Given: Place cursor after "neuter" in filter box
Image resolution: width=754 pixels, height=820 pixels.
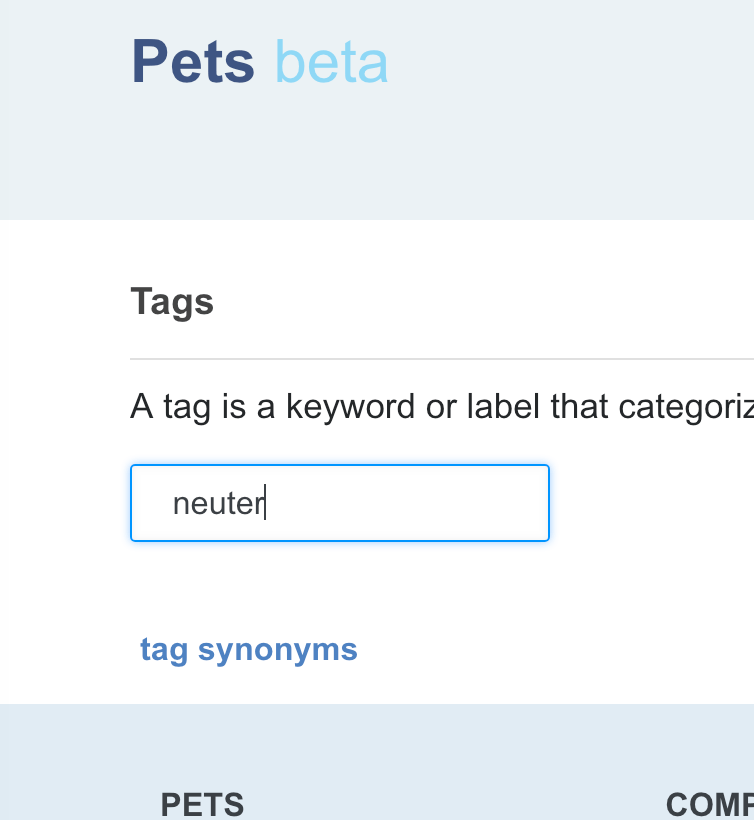Looking at the screenshot, I should [265, 504].
